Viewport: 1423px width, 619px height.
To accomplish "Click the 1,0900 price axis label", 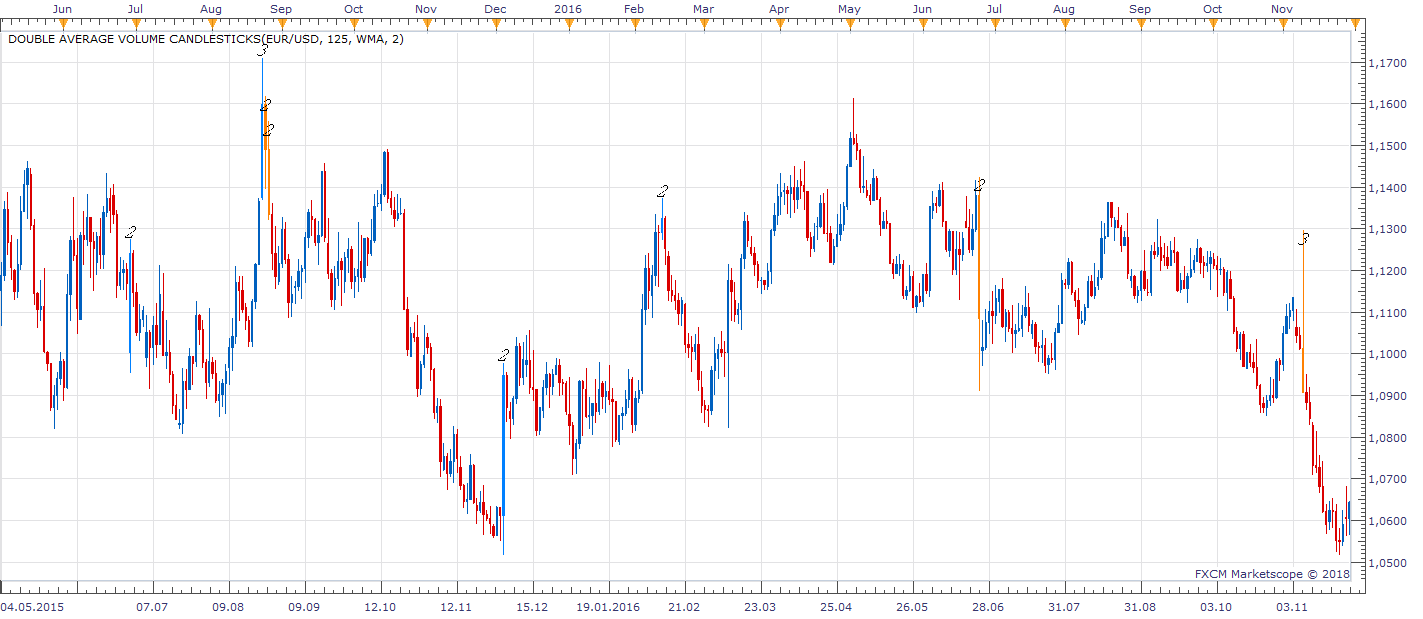I will tap(1386, 396).
